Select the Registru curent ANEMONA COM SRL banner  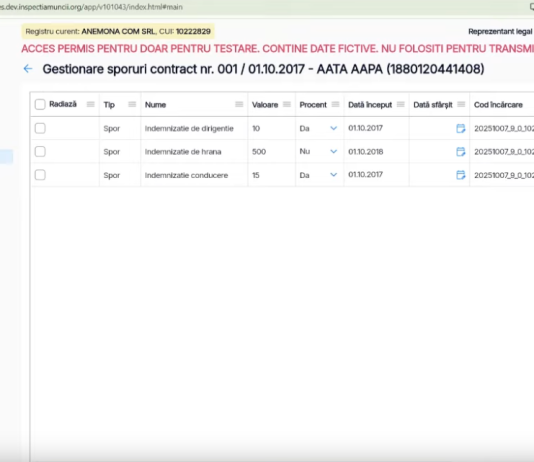[x=118, y=31]
